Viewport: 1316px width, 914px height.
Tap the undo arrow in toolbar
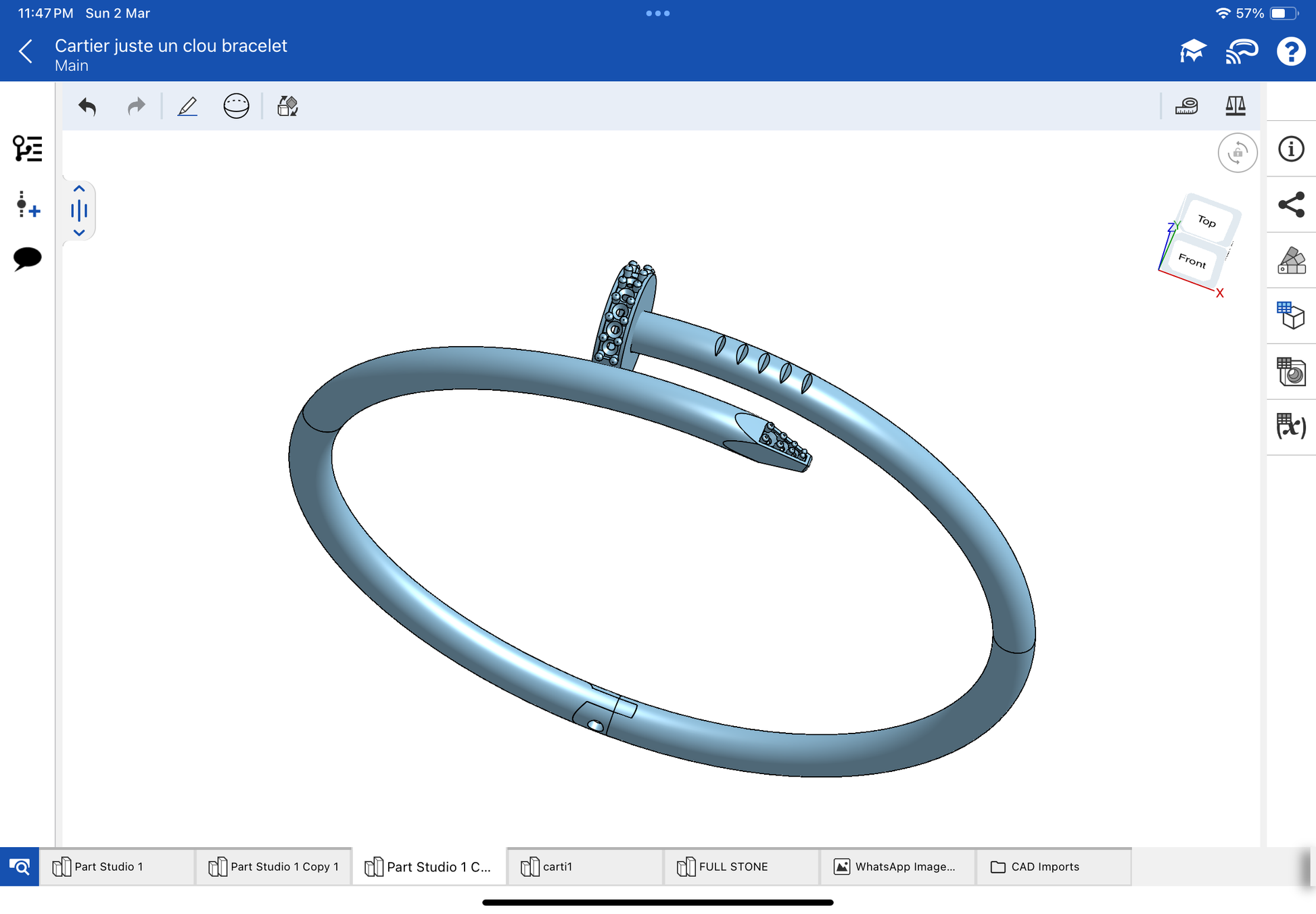pyautogui.click(x=87, y=106)
